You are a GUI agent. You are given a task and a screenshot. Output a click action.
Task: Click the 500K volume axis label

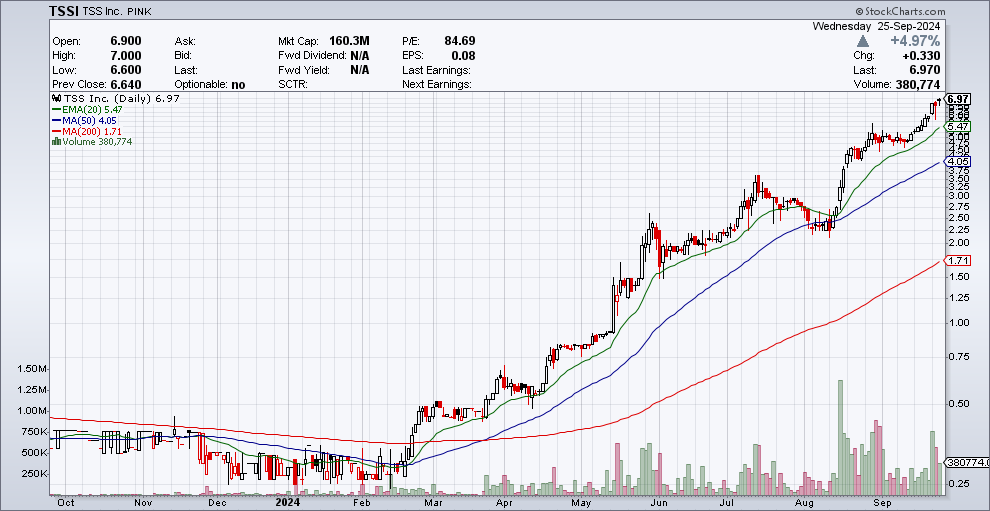35,453
